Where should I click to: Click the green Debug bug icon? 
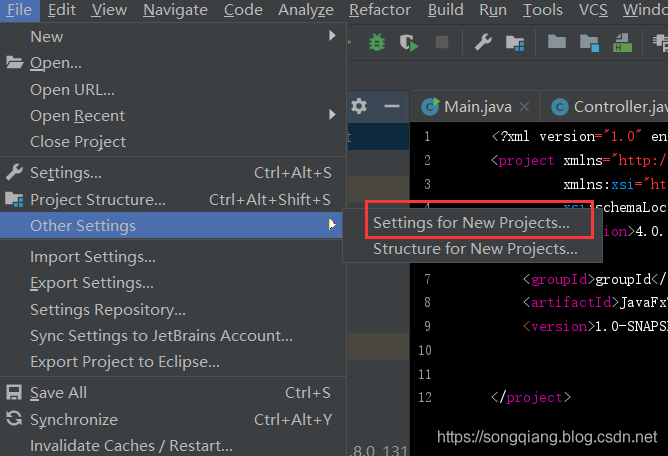click(x=377, y=42)
